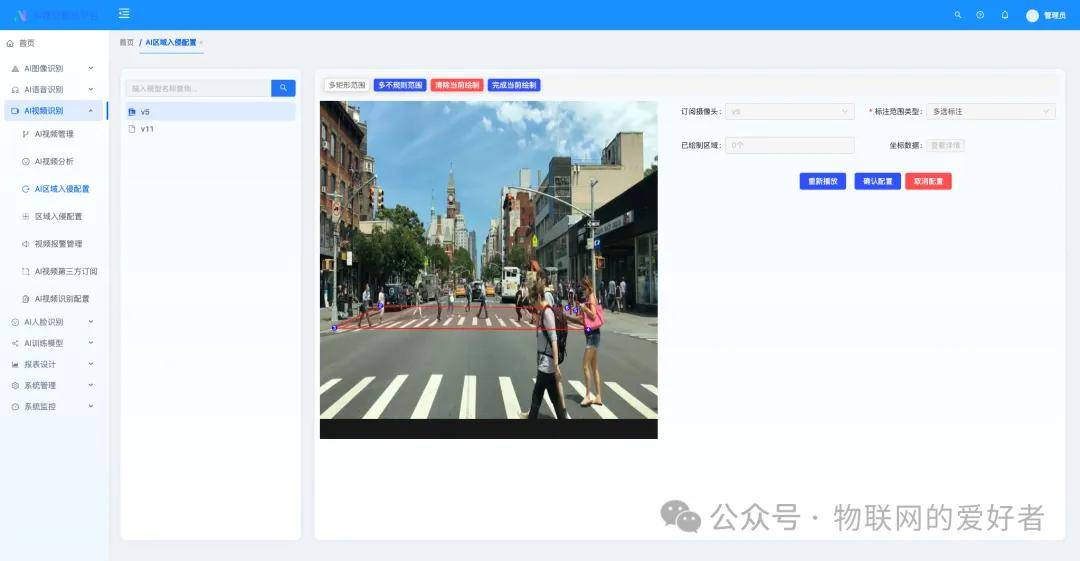The height and width of the screenshot is (561, 1080).
Task: Open 视频报警管理 menu item
Action: [x=58, y=244]
